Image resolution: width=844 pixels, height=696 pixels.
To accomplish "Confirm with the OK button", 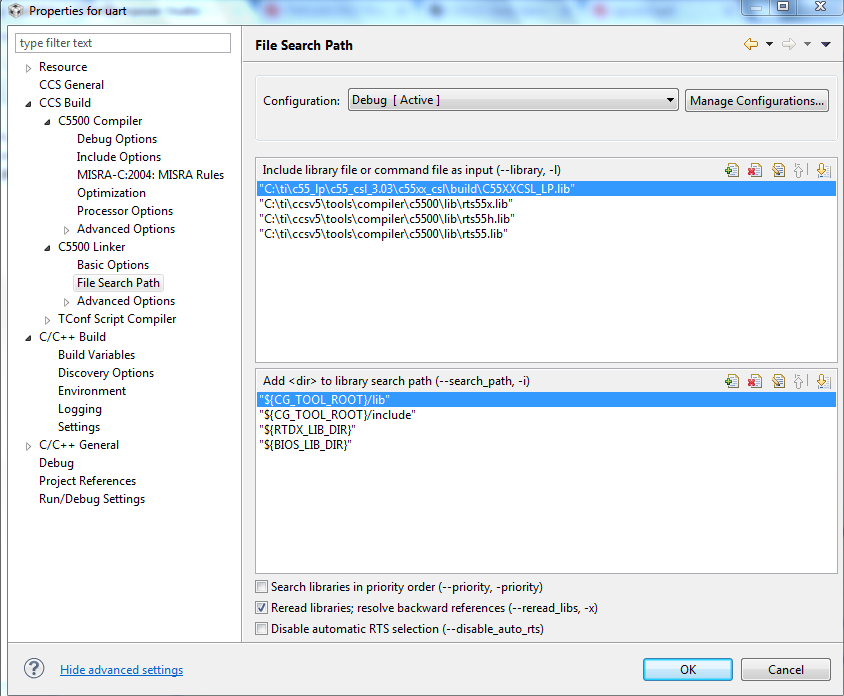I will coord(687,669).
